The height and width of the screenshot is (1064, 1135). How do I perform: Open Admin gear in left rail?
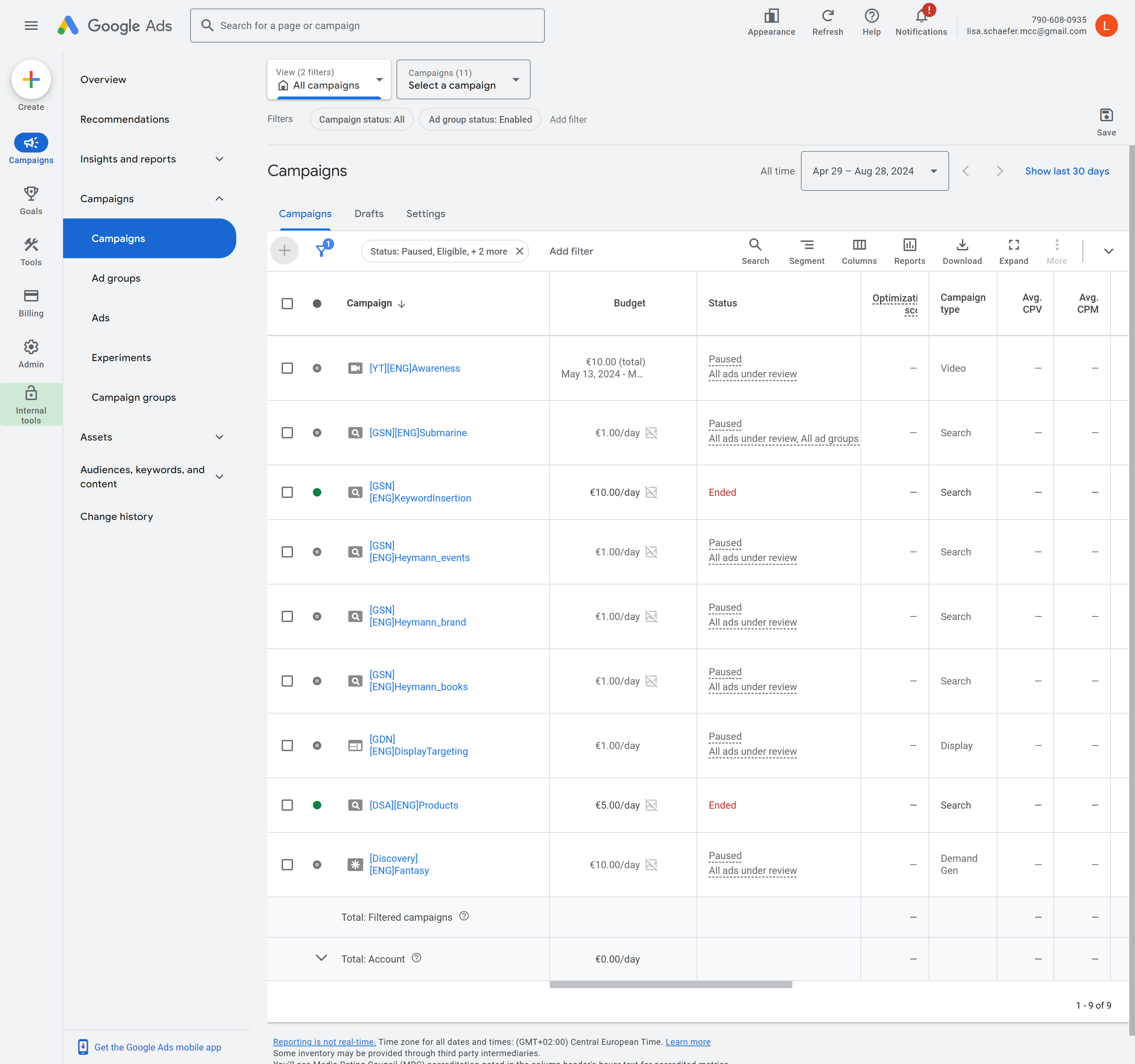click(31, 354)
